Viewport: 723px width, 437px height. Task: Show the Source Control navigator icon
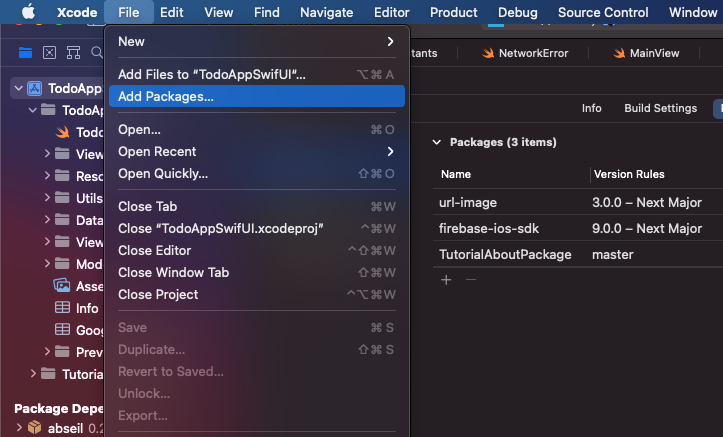49,53
